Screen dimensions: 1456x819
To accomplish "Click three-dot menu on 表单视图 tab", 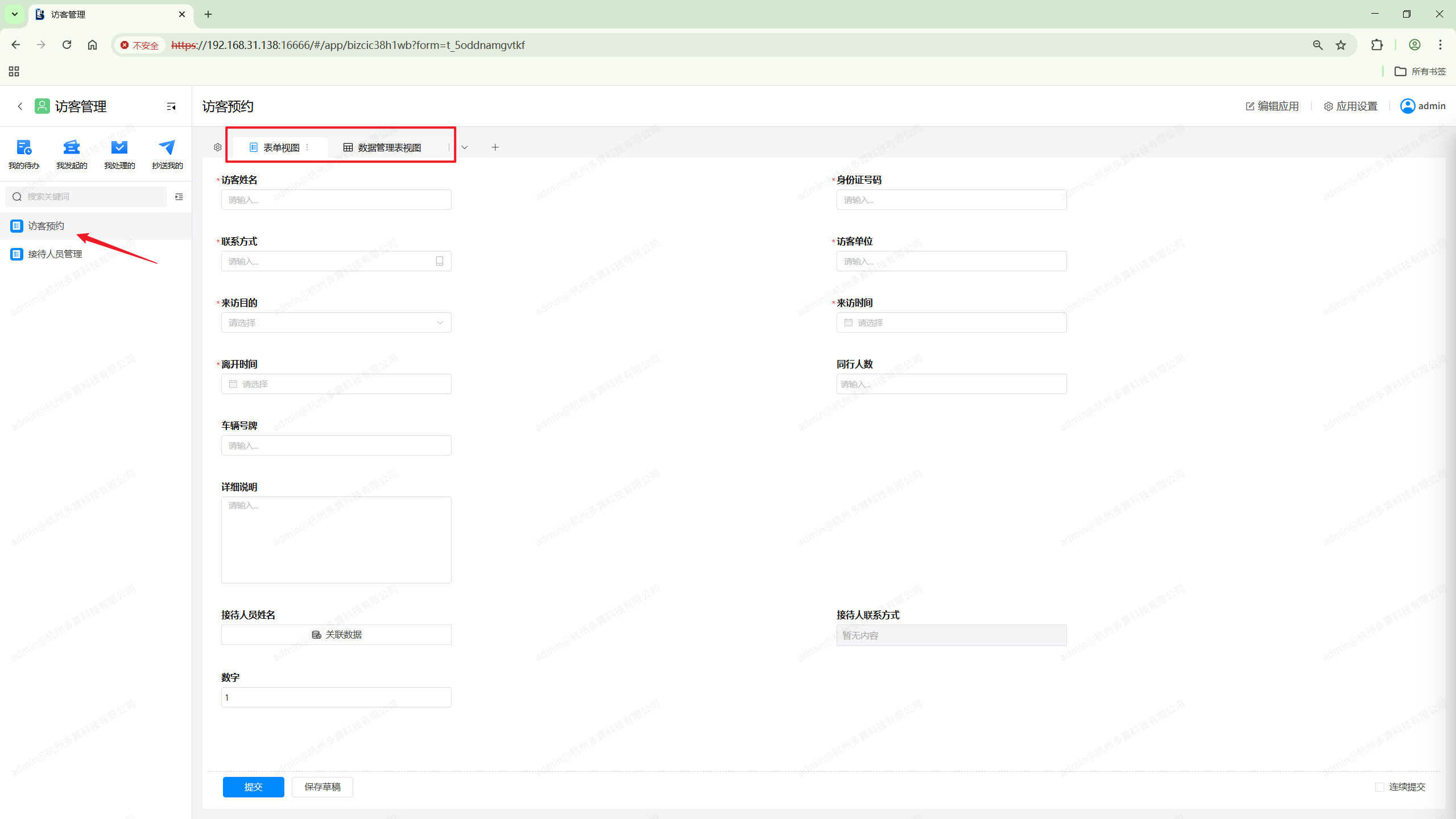I will click(x=308, y=147).
